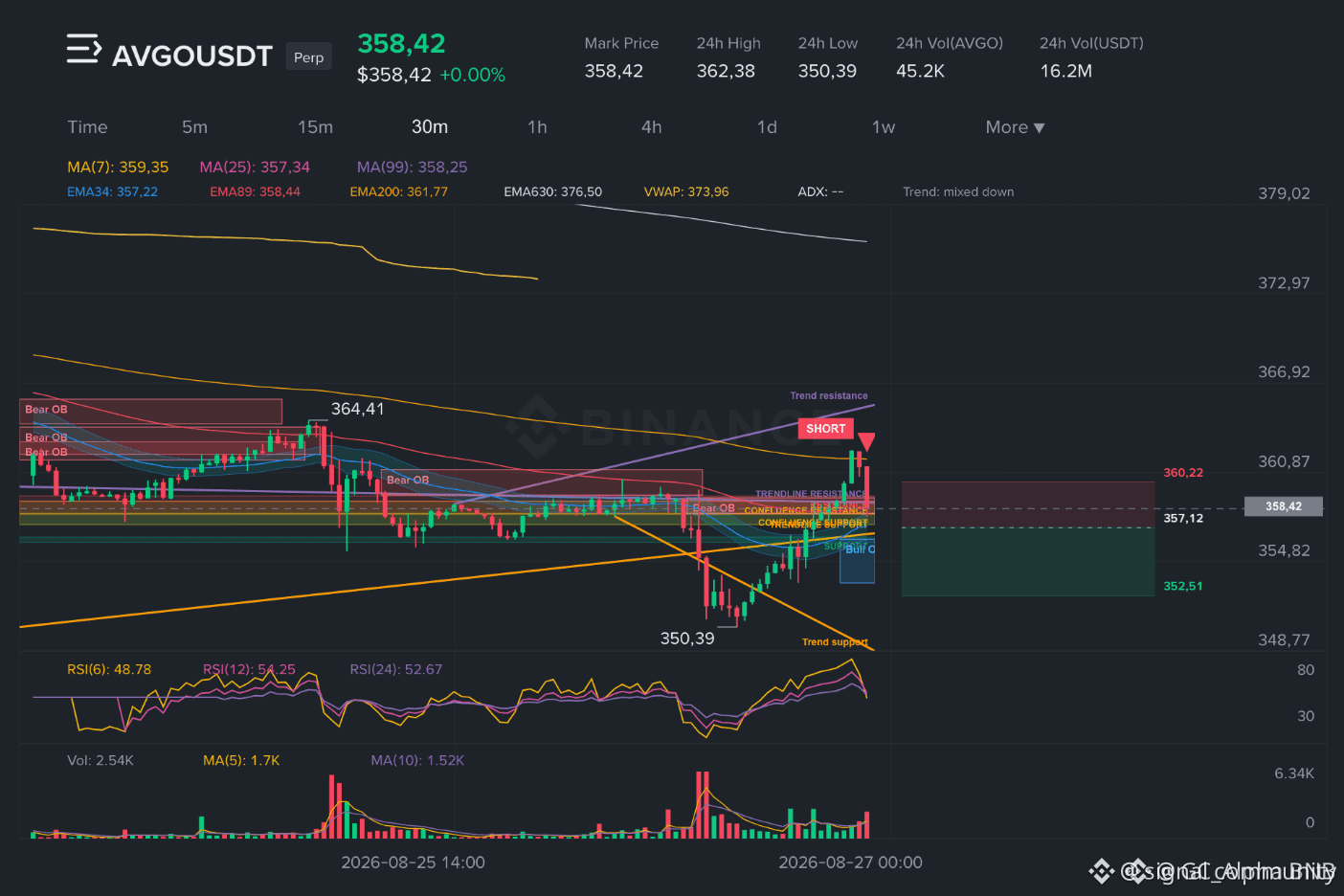Click the EMA200: 361,77 label
The image size is (1344, 896).
[398, 191]
